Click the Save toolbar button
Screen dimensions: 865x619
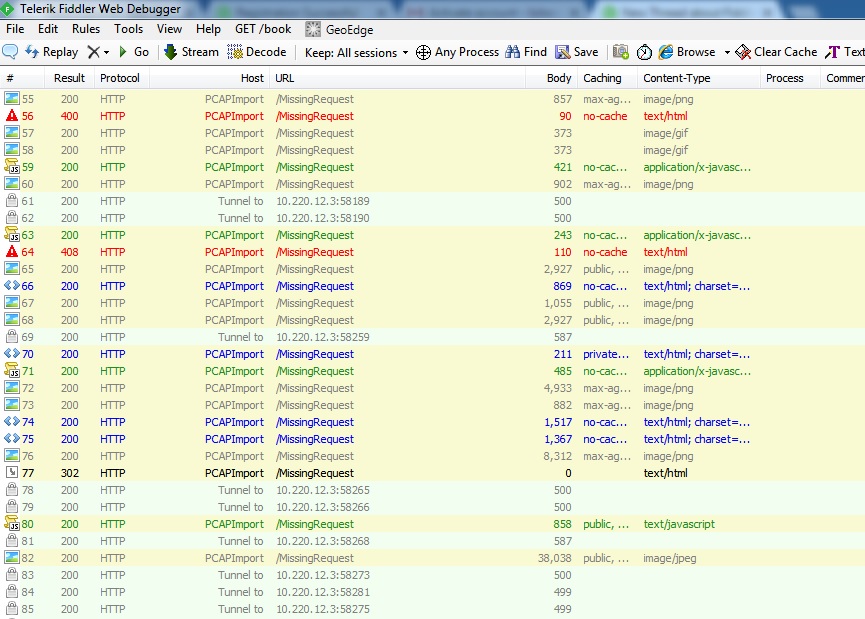tap(576, 52)
